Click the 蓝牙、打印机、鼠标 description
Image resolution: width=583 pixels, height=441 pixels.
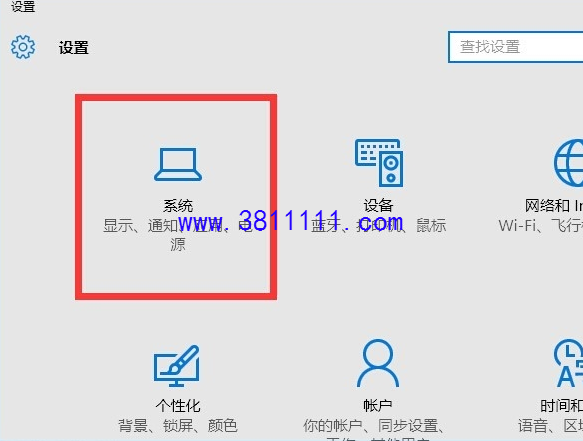tap(379, 225)
